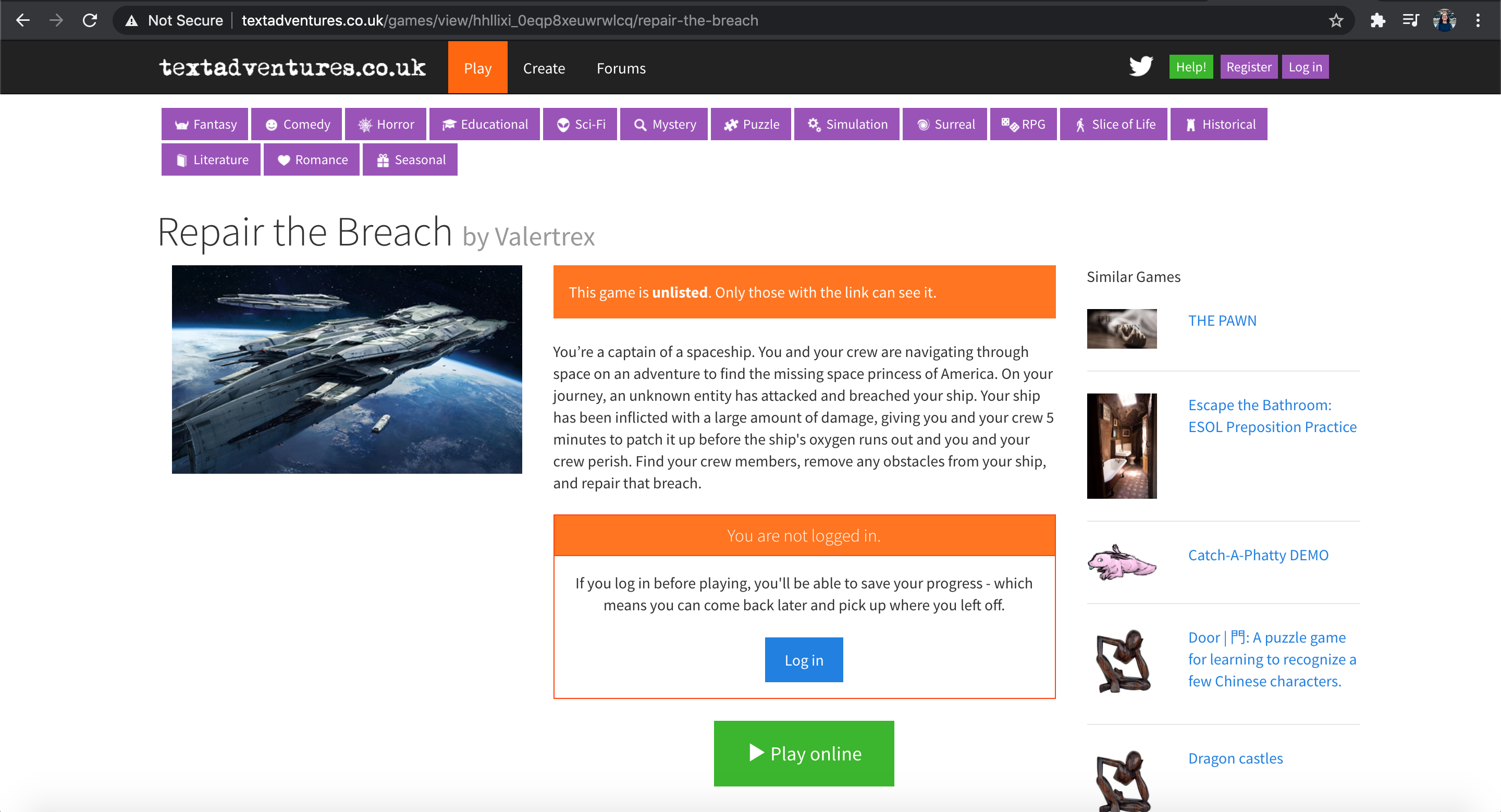Click the spaceship cover image
The width and height of the screenshot is (1501, 812).
pos(347,370)
